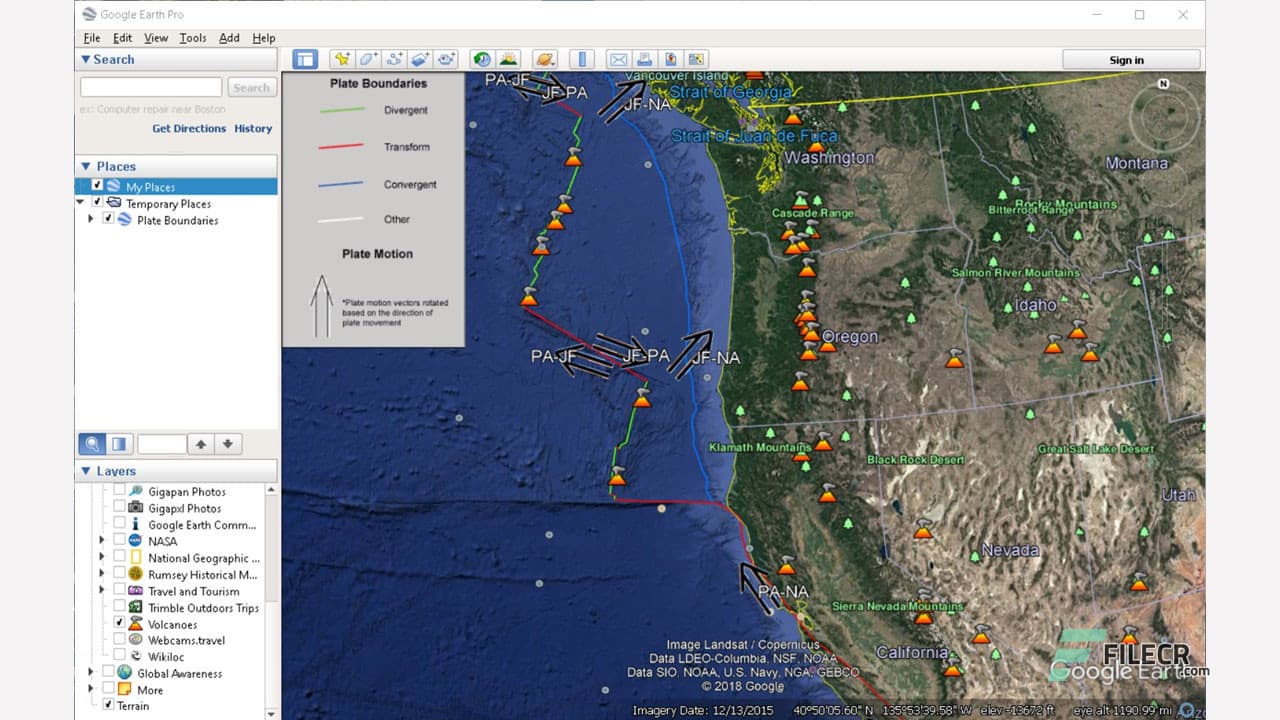Activate the Add Path tool
Screen dimensions: 1280x720
tap(394, 59)
